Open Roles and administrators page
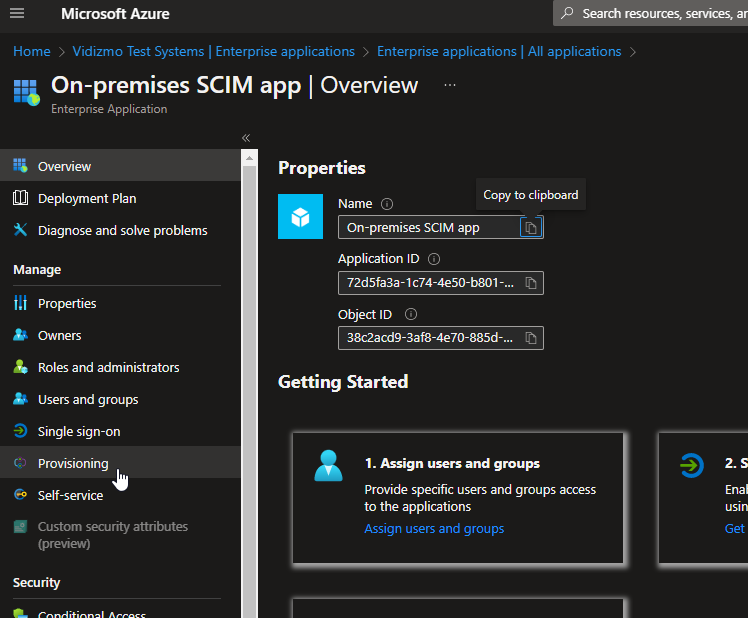 pyautogui.click(x=108, y=367)
